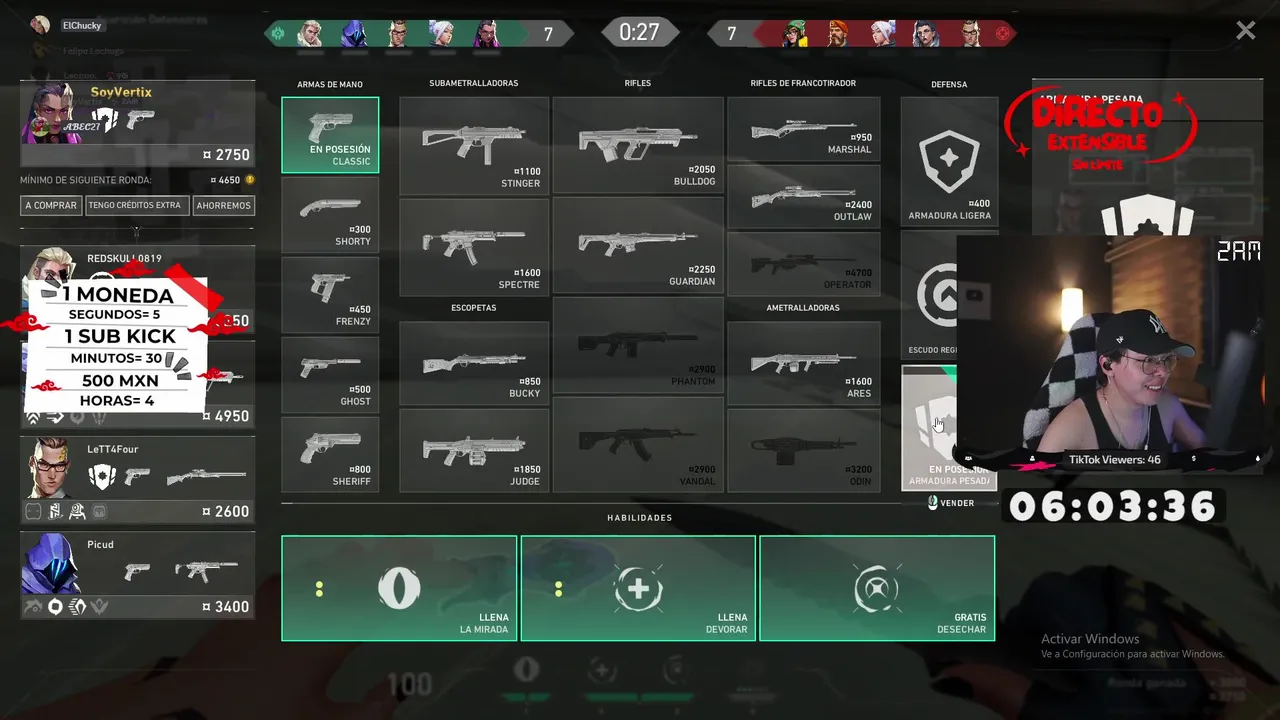
Task: Click Armas de Mano heading
Action: coord(330,84)
